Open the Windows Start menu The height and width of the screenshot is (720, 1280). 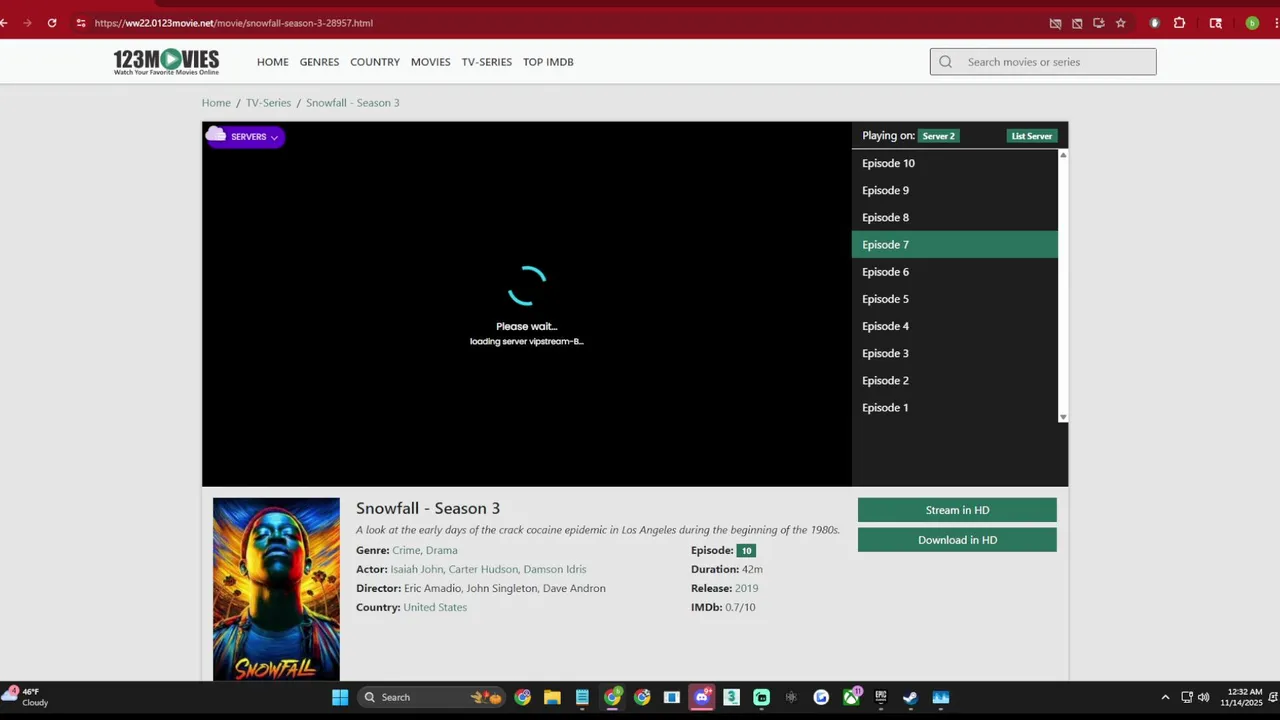tap(340, 697)
